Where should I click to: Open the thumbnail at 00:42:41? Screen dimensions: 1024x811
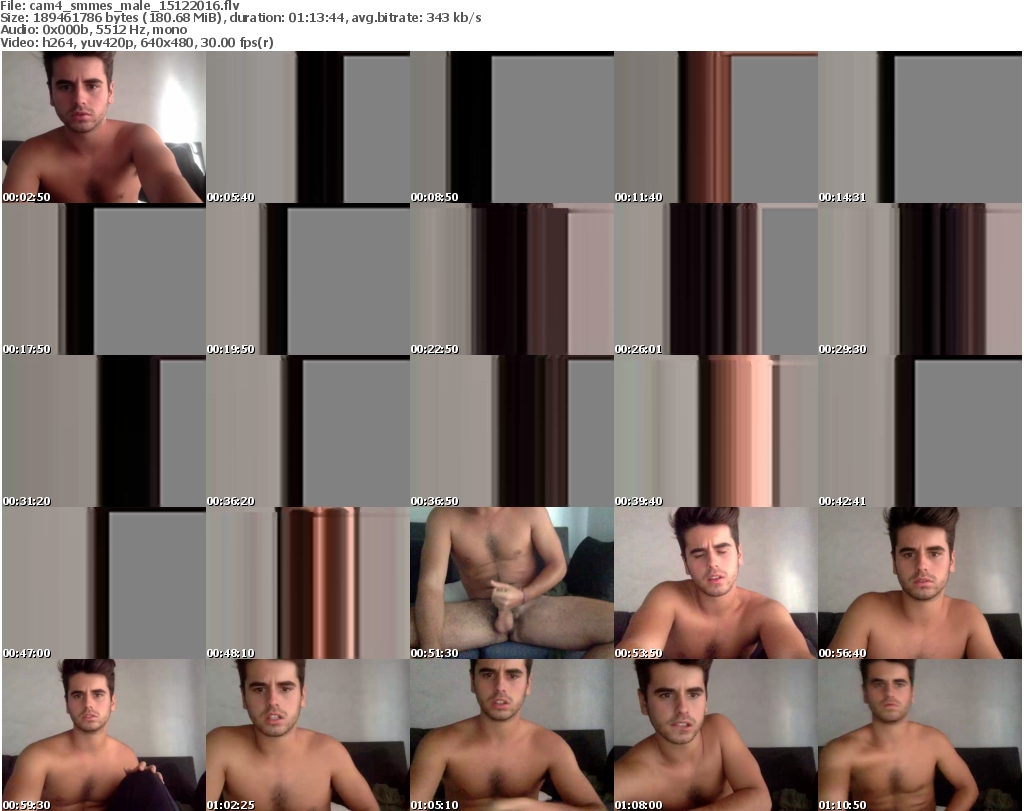click(919, 432)
